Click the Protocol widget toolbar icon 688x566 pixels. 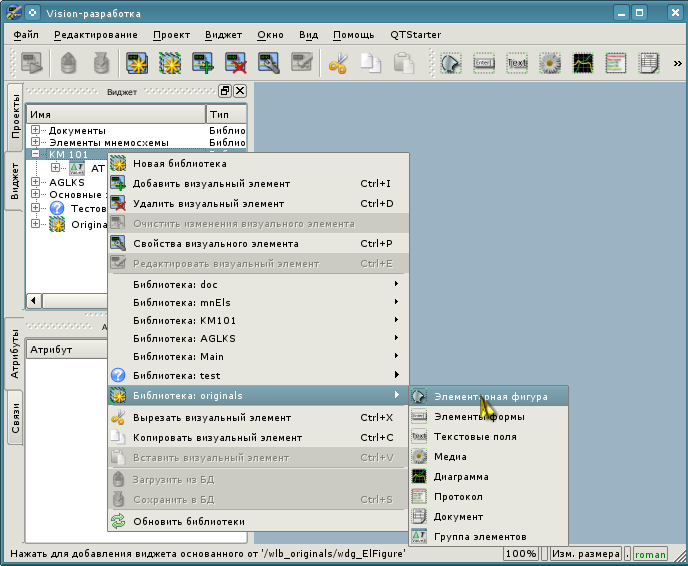(x=615, y=64)
